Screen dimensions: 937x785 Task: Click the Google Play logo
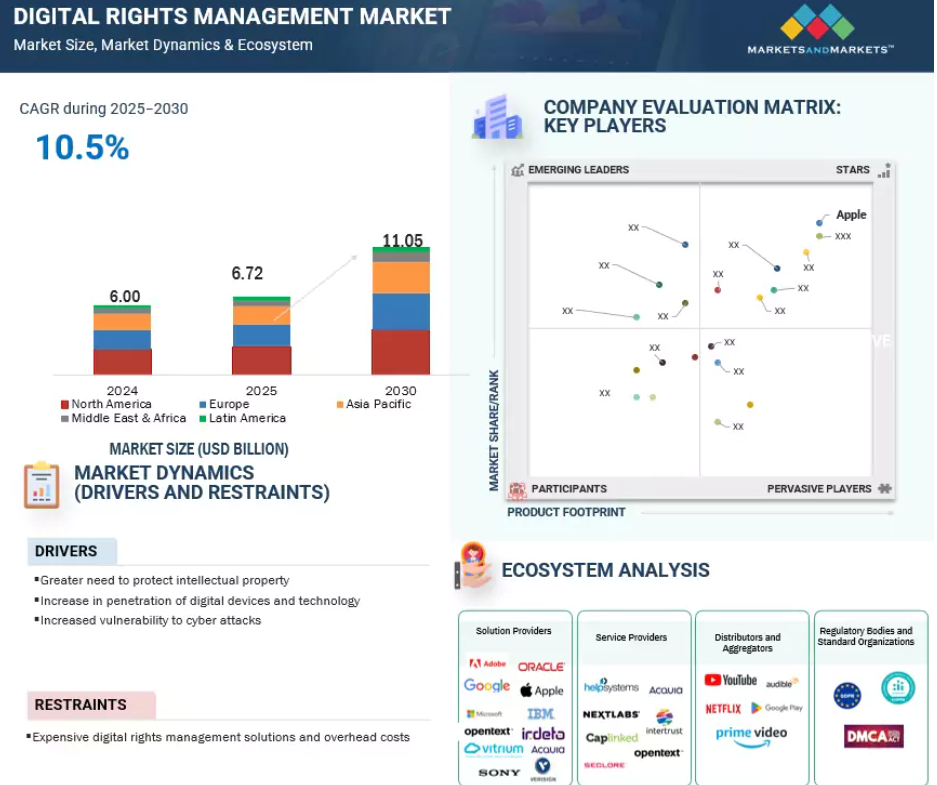coord(776,708)
